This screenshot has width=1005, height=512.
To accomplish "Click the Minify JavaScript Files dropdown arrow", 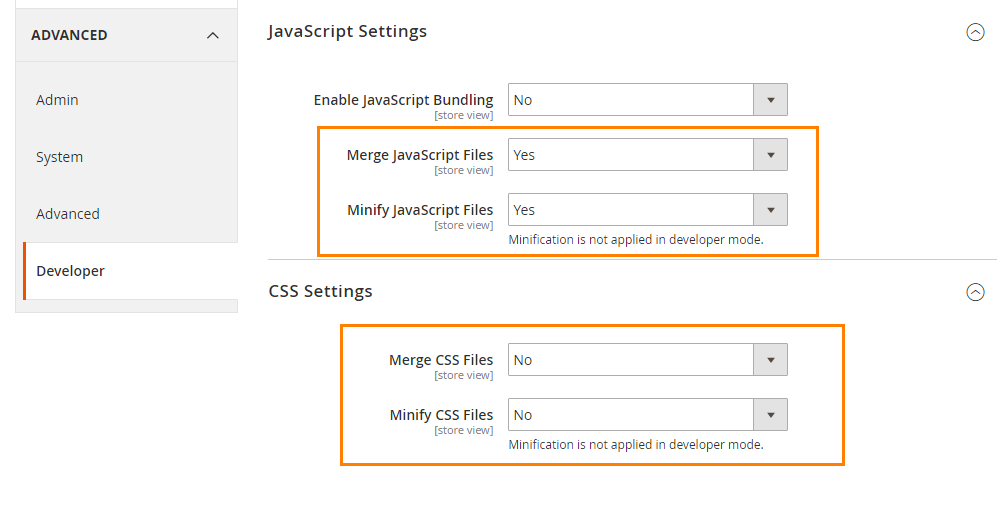I will pos(770,210).
